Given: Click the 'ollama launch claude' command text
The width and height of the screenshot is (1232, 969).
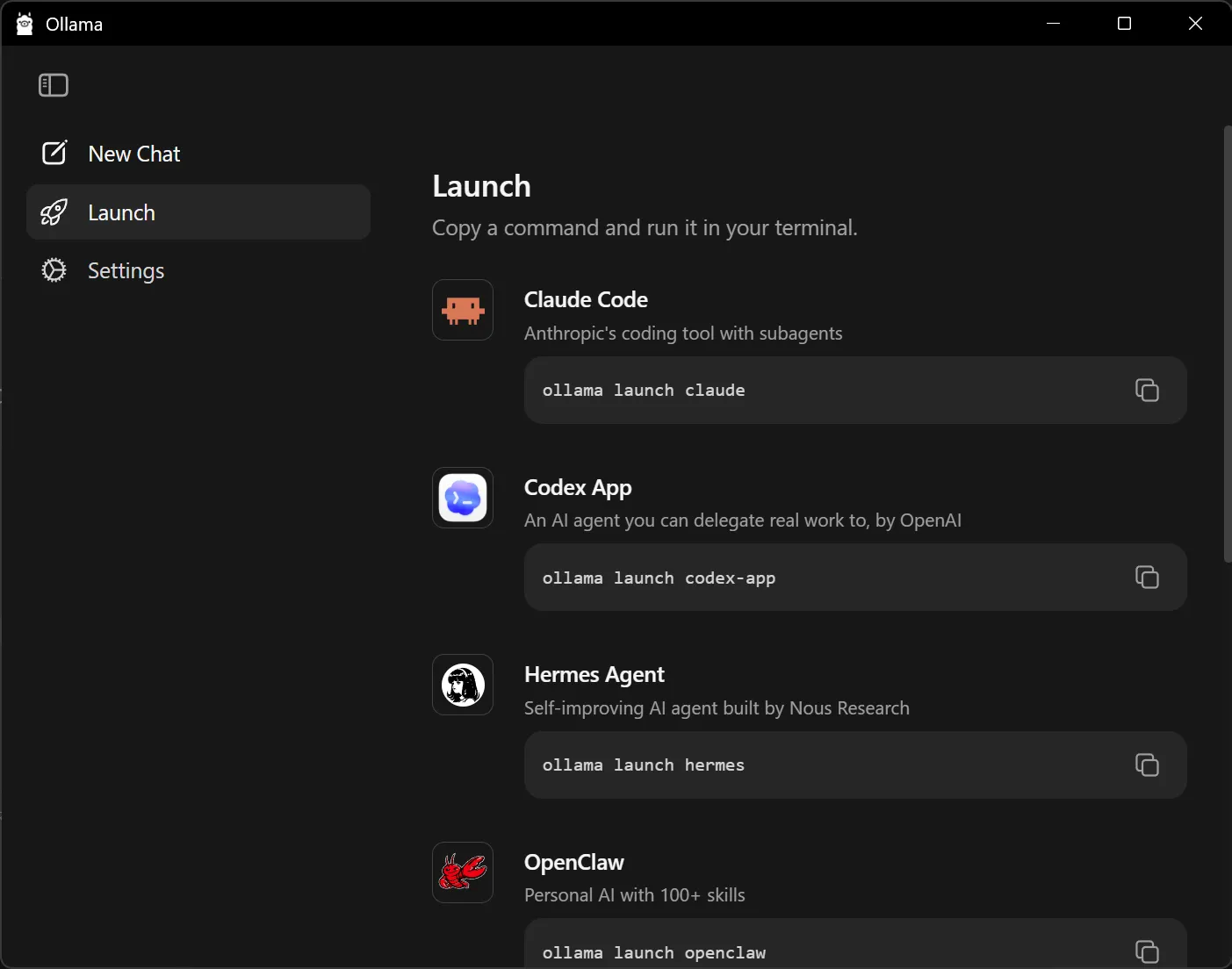Looking at the screenshot, I should (644, 391).
